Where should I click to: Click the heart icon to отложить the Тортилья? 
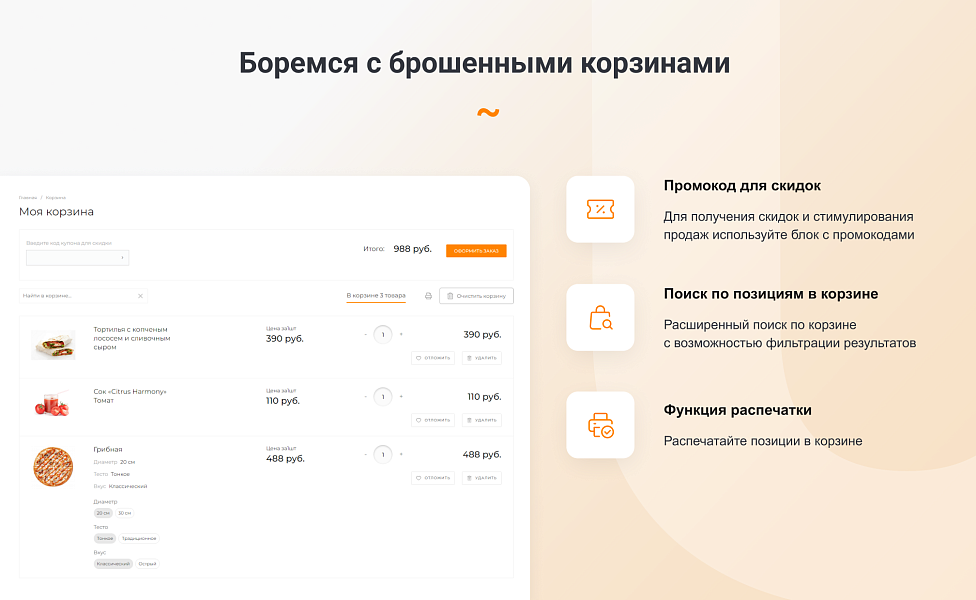click(419, 357)
